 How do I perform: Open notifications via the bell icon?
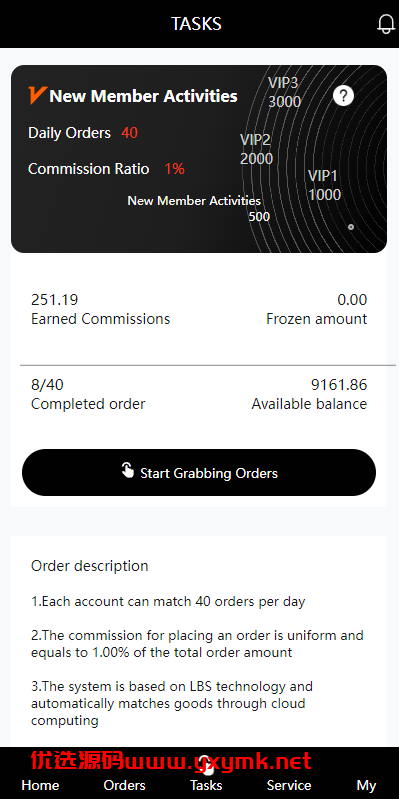386,24
